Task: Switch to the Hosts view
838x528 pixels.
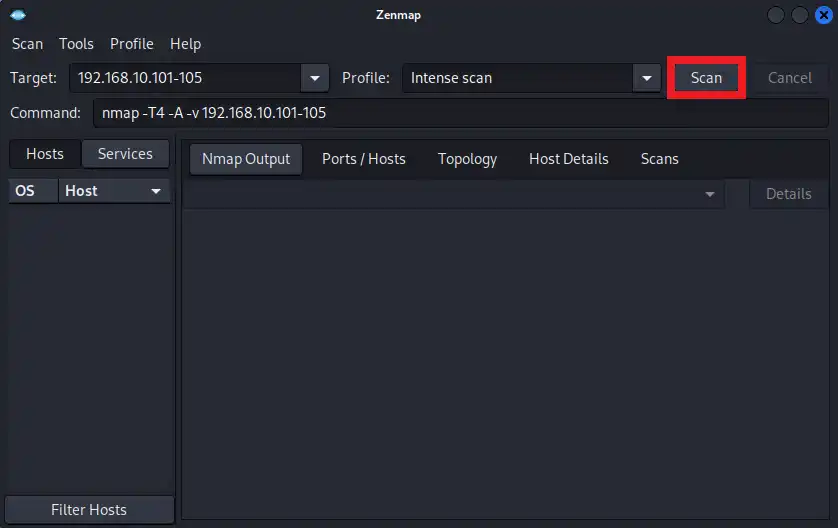Action: (x=45, y=154)
